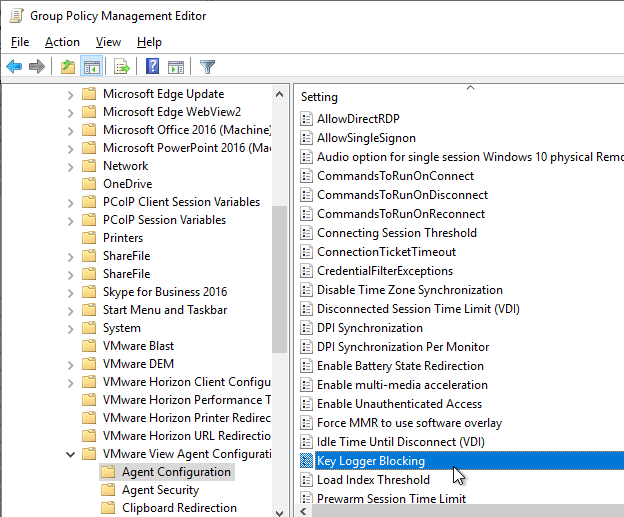
Task: Select the Agent Configuration tree item
Action: tap(176, 472)
